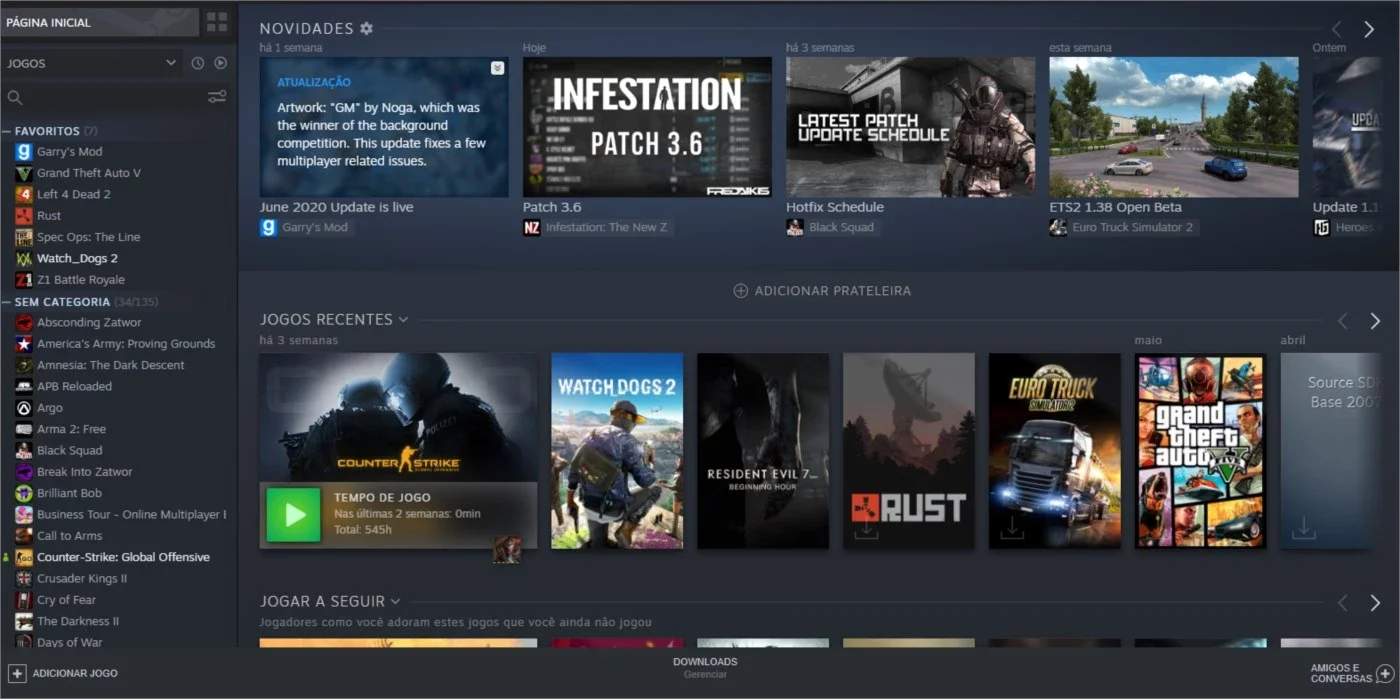Click Garry's Mod icon in favorites
The height and width of the screenshot is (699, 1400).
click(x=23, y=152)
